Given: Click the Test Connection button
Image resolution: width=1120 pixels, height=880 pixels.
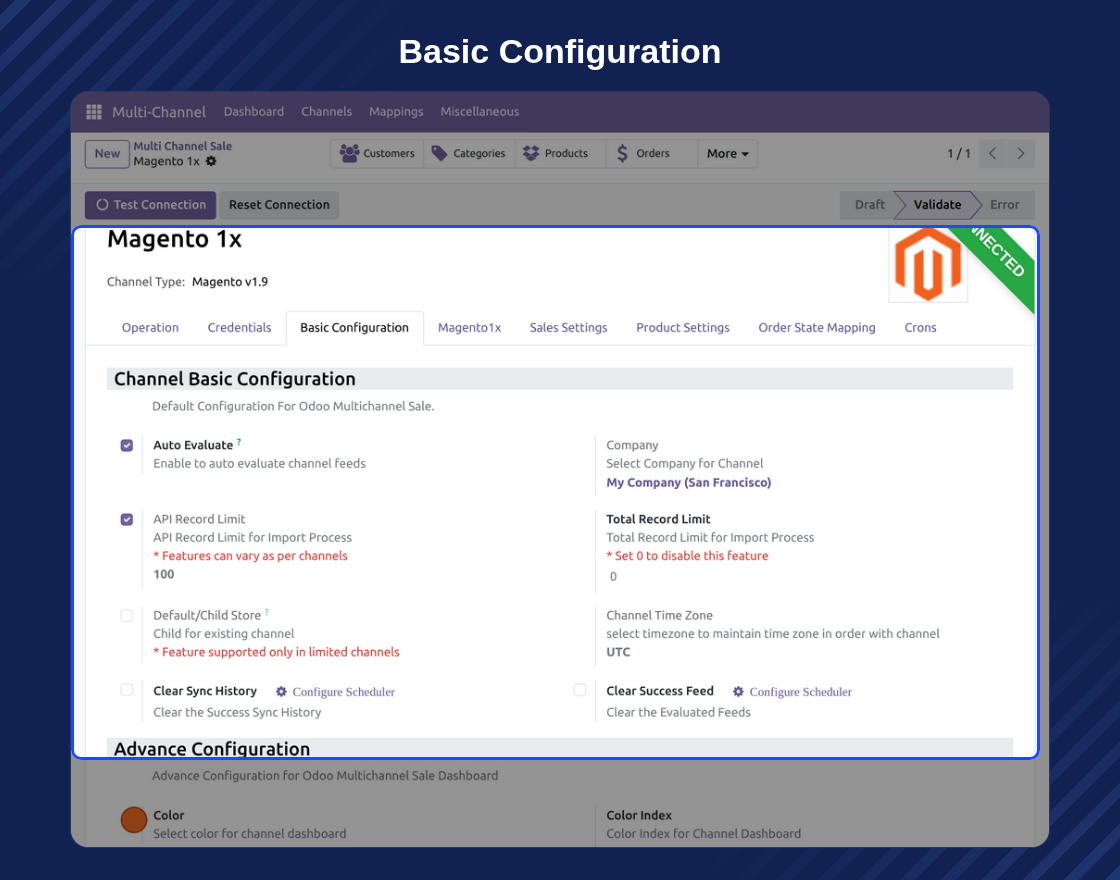Looking at the screenshot, I should click(151, 205).
